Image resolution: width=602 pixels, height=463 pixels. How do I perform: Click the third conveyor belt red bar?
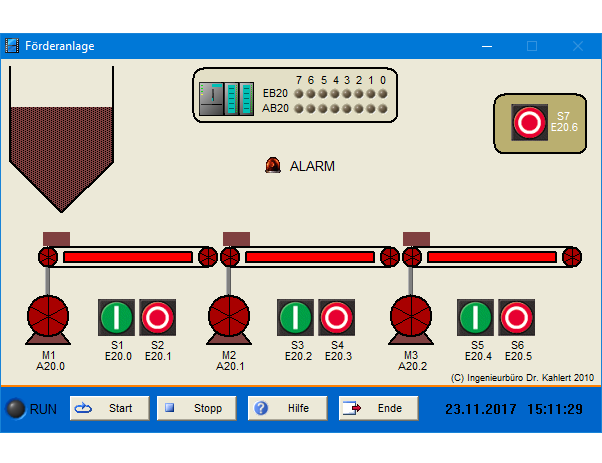(x=492, y=257)
